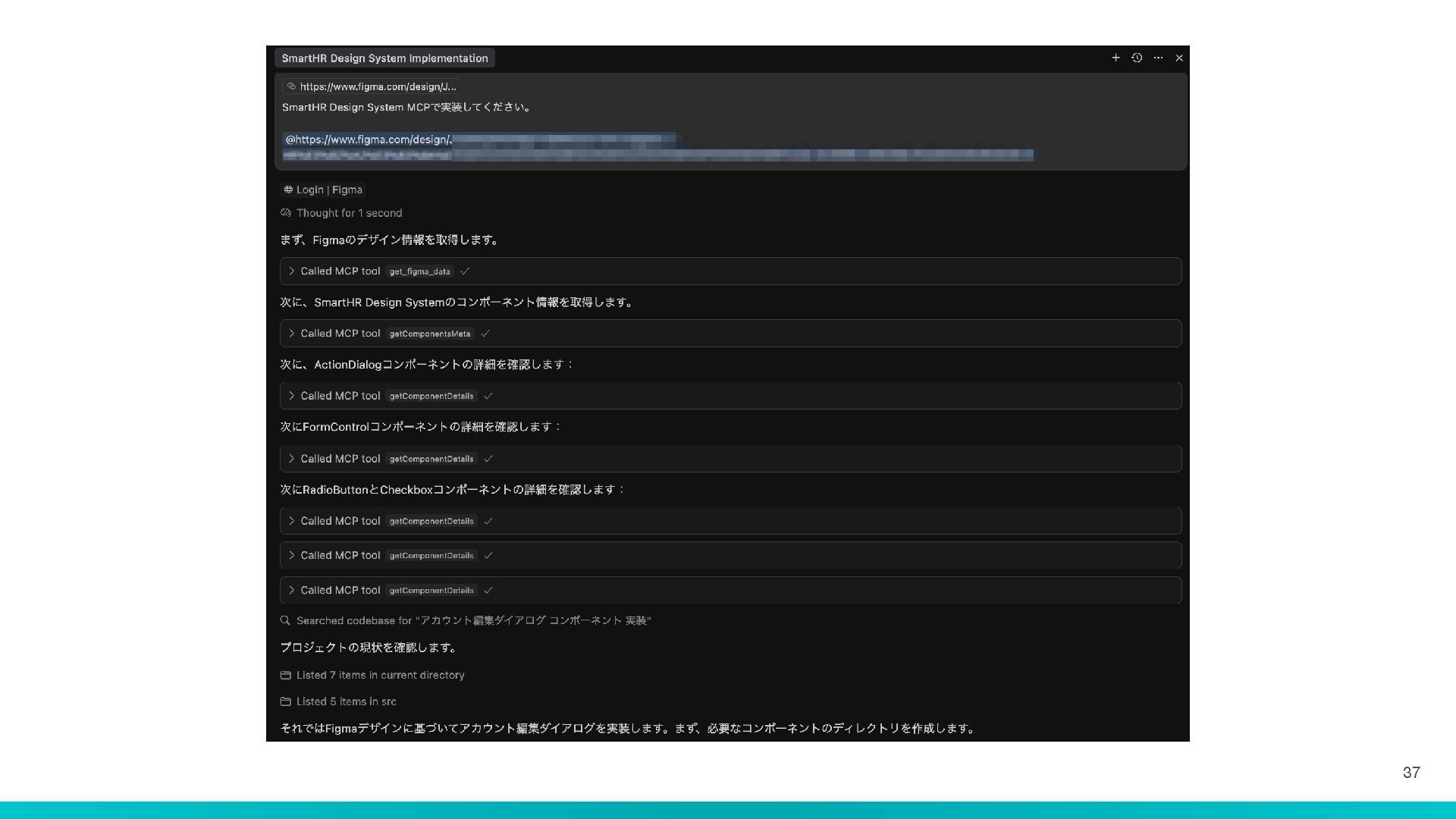Image resolution: width=1456 pixels, height=819 pixels.
Task: Click the brain icon next to Thought
Action: 286,213
